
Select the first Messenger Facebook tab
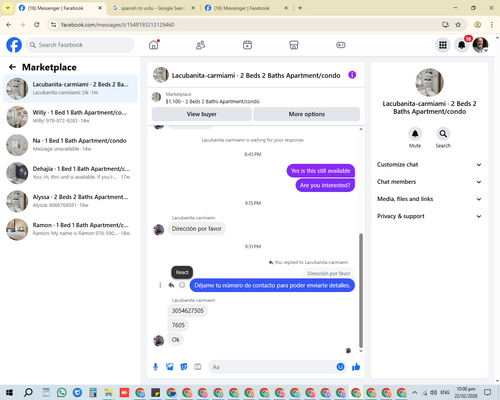pyautogui.click(x=60, y=8)
